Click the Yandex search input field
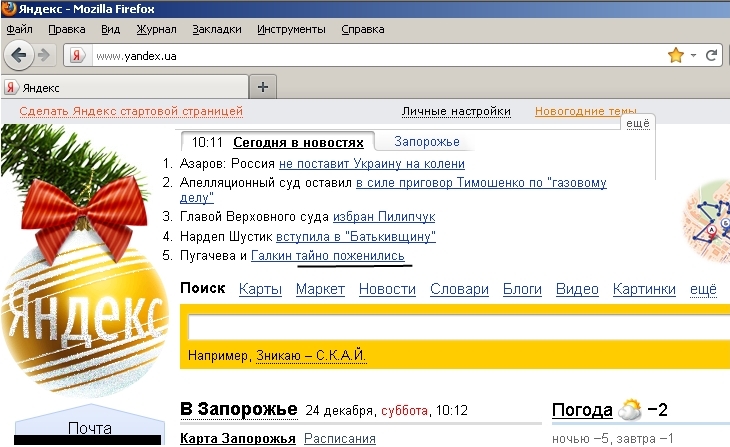The height and width of the screenshot is (447, 730). 459,327
